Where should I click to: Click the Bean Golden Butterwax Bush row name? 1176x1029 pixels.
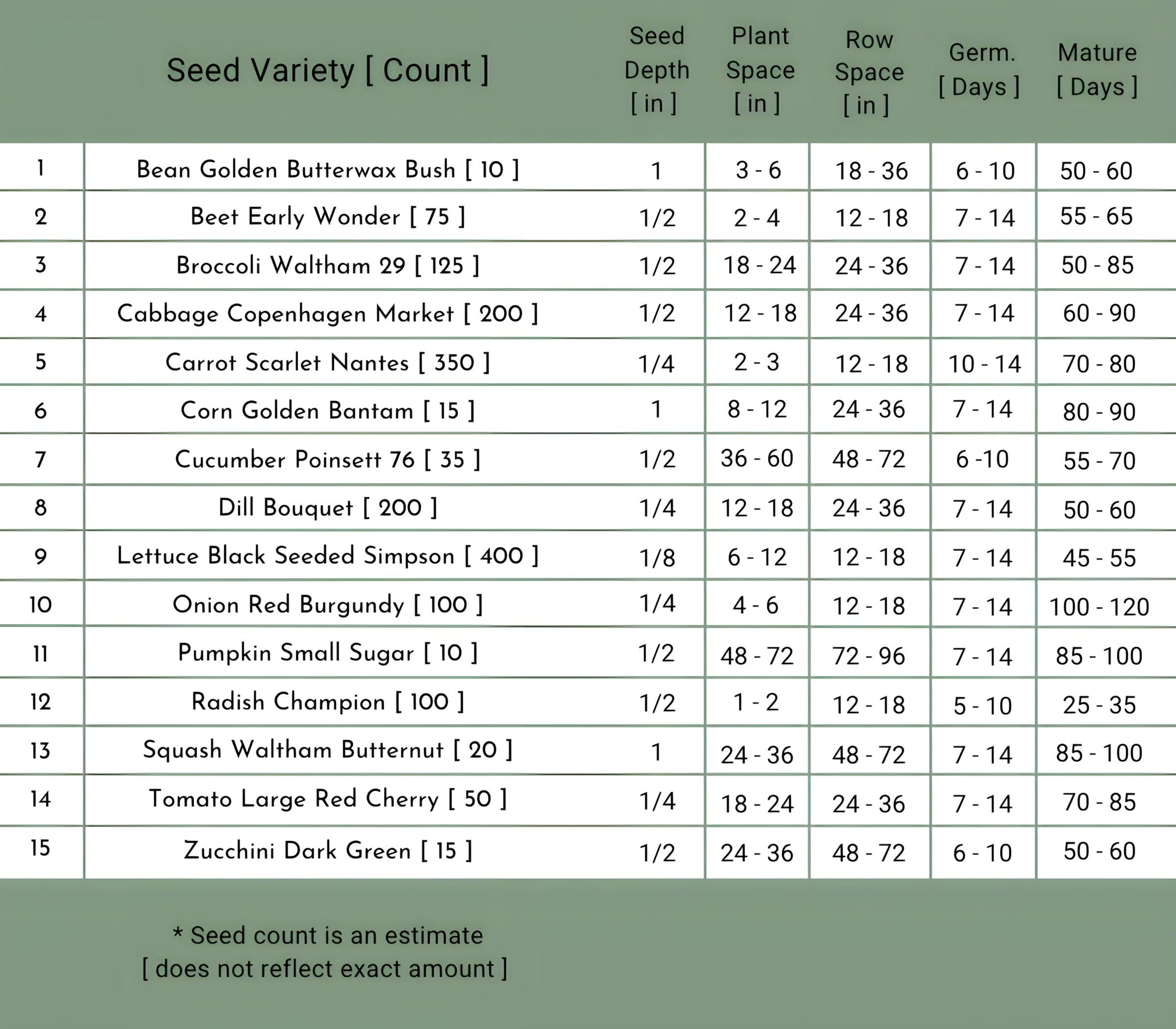click(327, 169)
